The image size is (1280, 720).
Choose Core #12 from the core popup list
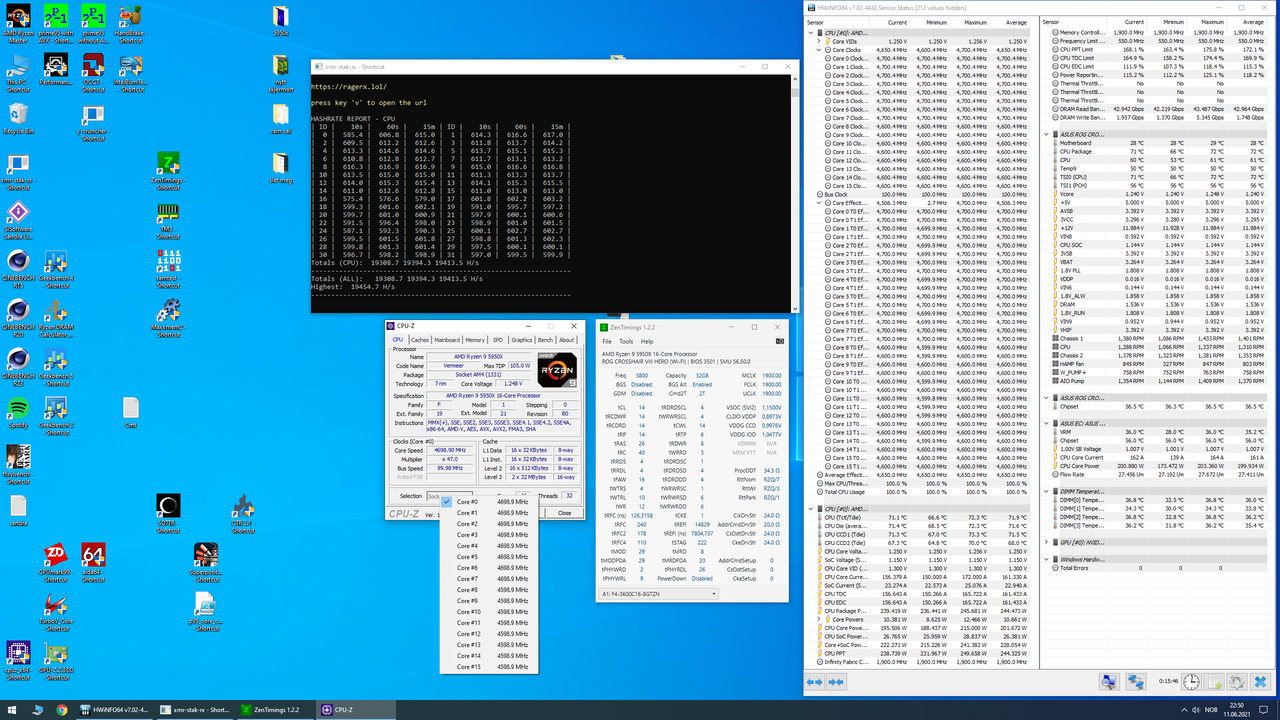pos(469,634)
